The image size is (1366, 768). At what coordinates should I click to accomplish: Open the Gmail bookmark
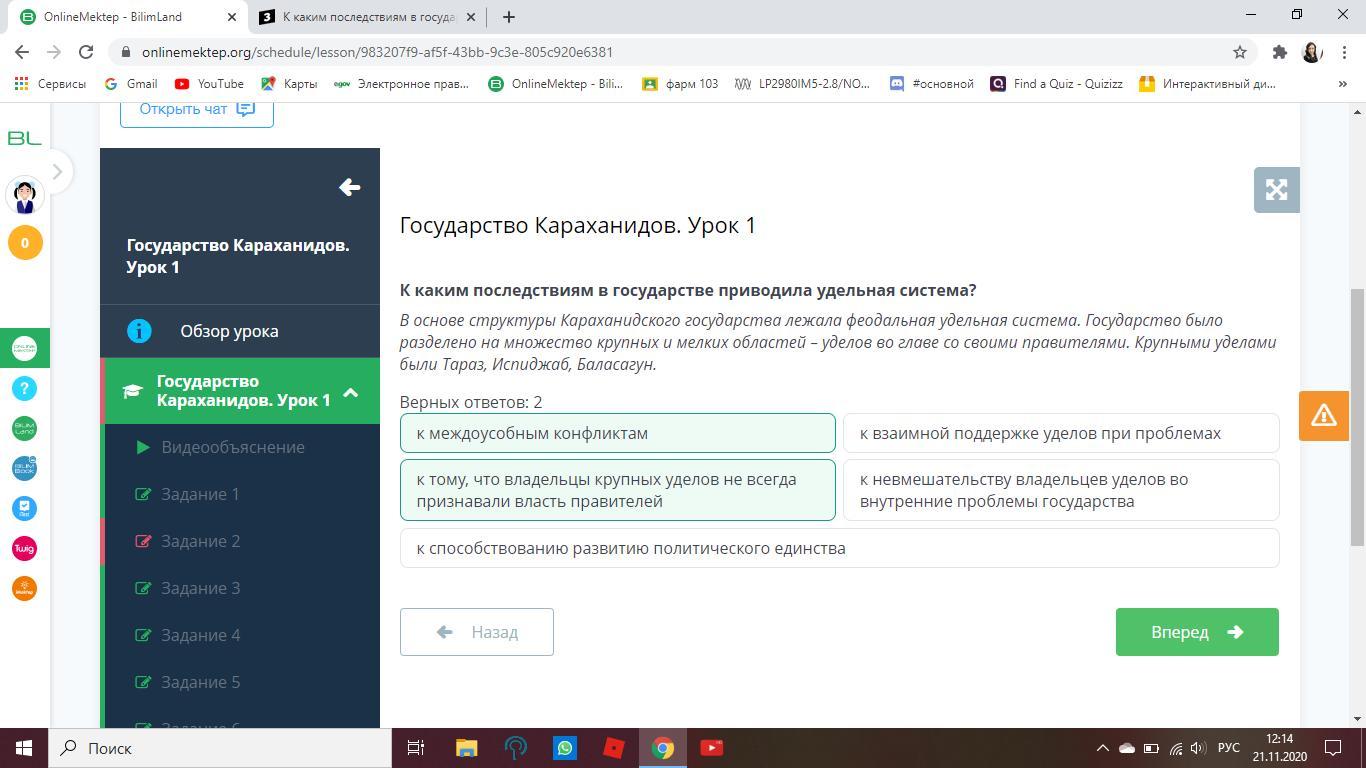point(130,84)
